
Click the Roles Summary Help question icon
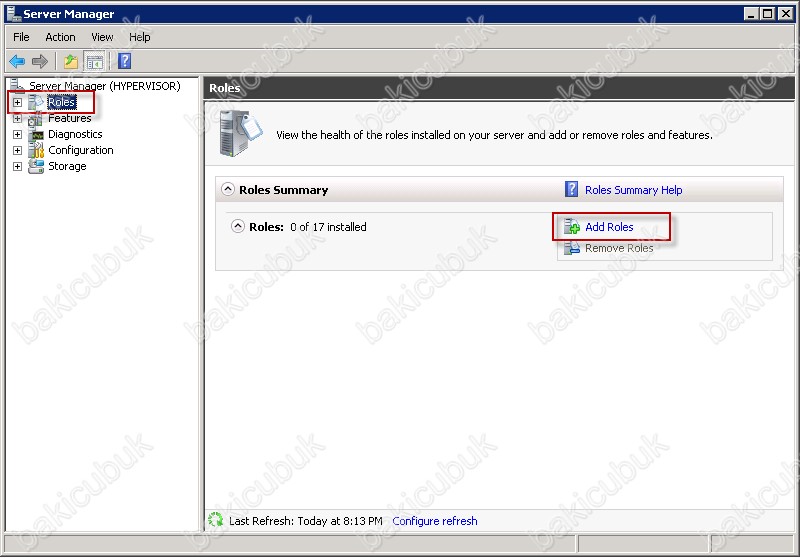pyautogui.click(x=572, y=189)
